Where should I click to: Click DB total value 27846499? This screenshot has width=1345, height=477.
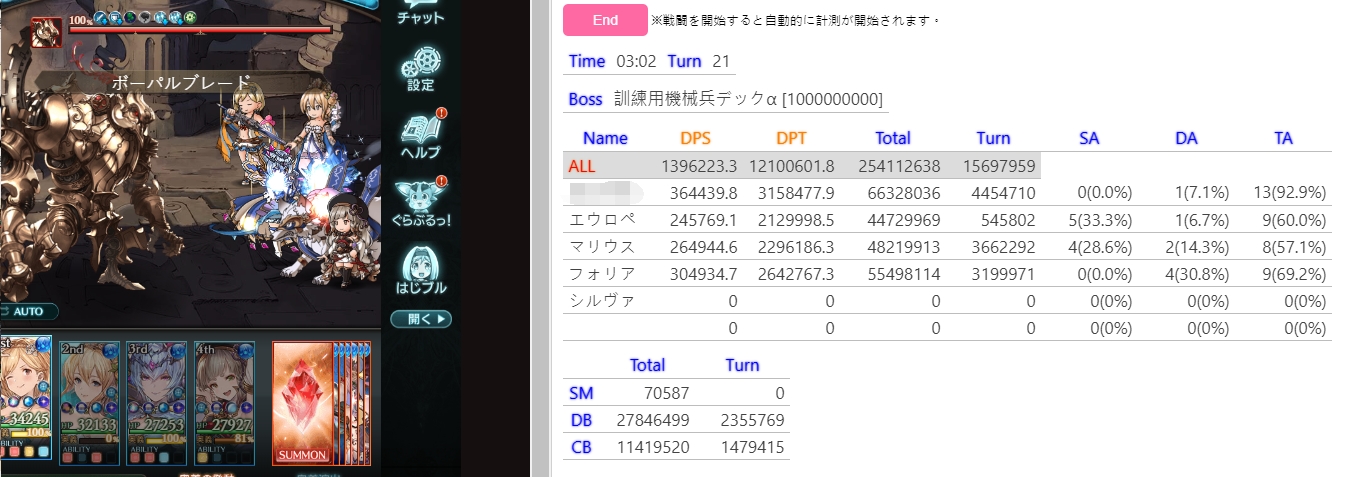(x=652, y=421)
